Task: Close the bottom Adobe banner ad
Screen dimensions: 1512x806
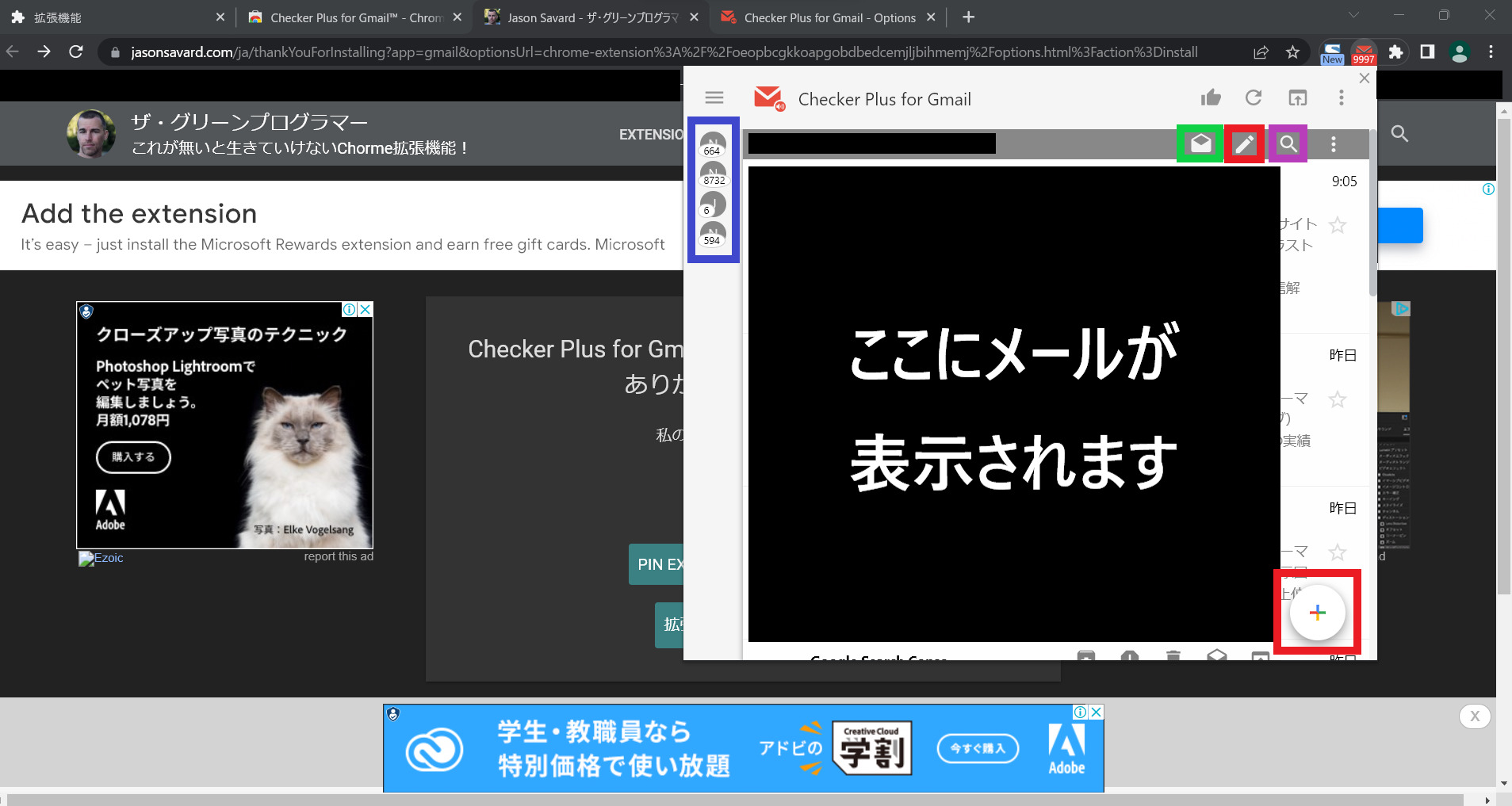Action: coord(1097,712)
